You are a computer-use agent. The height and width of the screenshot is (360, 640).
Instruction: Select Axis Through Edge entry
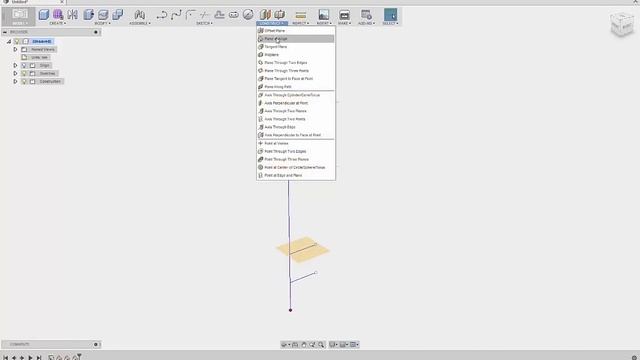tap(296, 127)
